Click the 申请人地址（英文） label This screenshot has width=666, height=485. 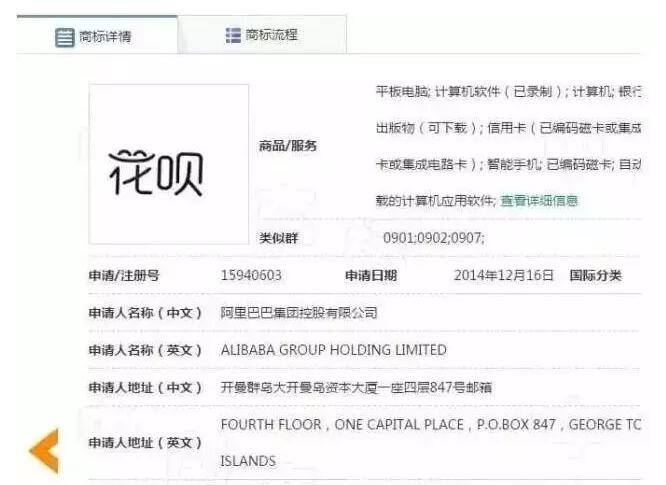click(145, 443)
